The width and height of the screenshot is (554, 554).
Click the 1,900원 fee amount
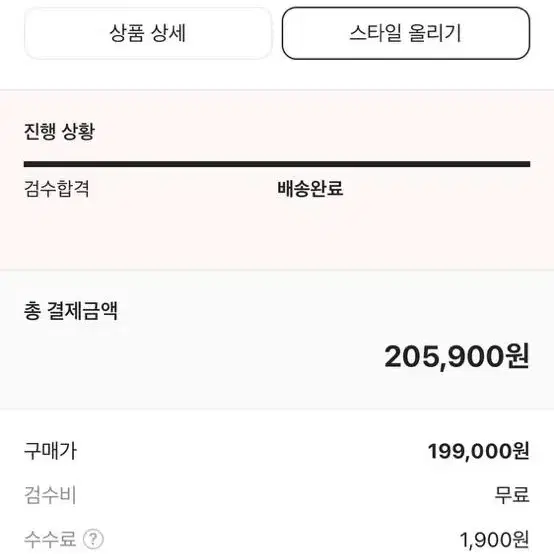495,540
